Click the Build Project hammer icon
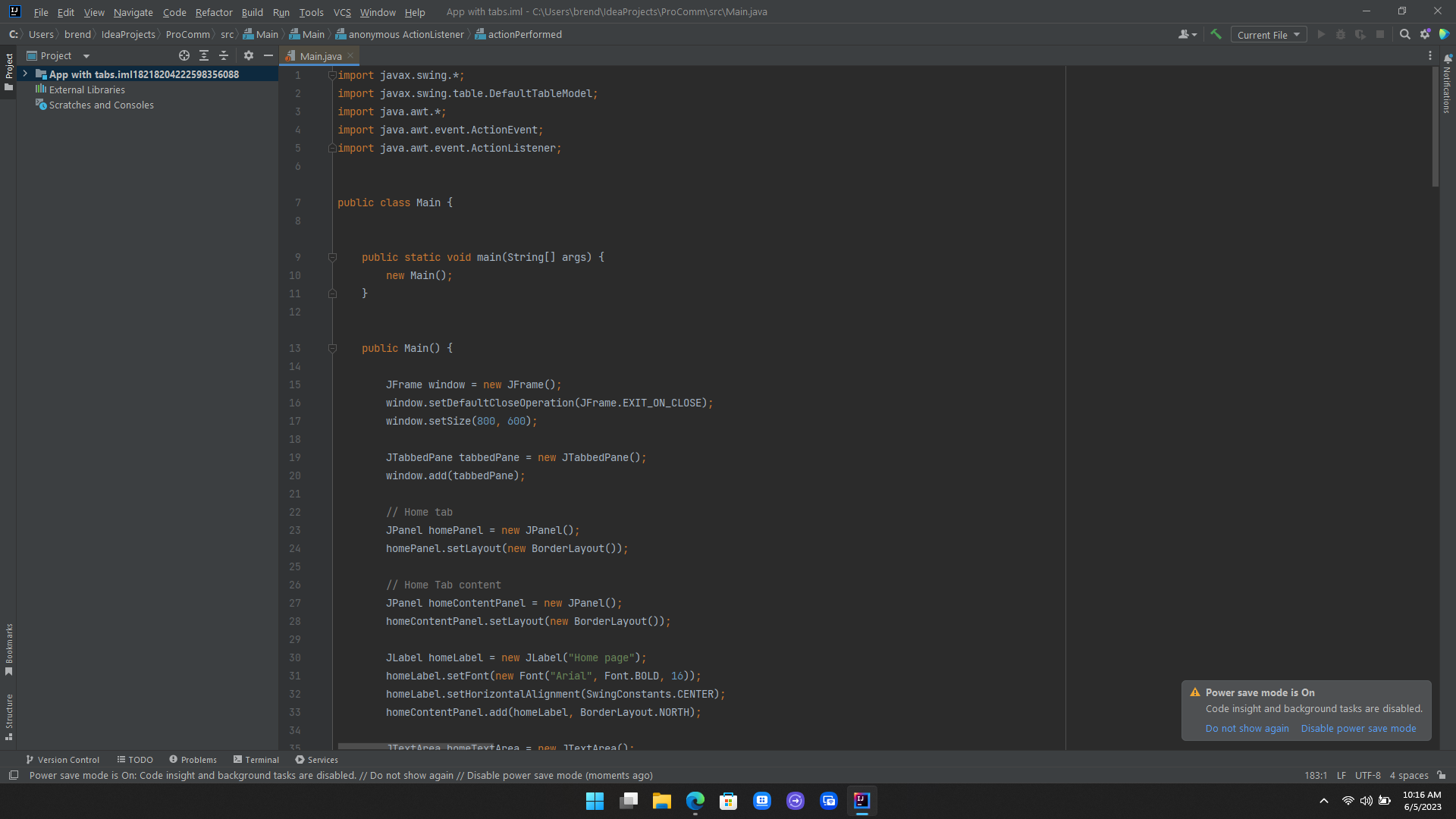Screen dimensions: 1456x819 1216,34
